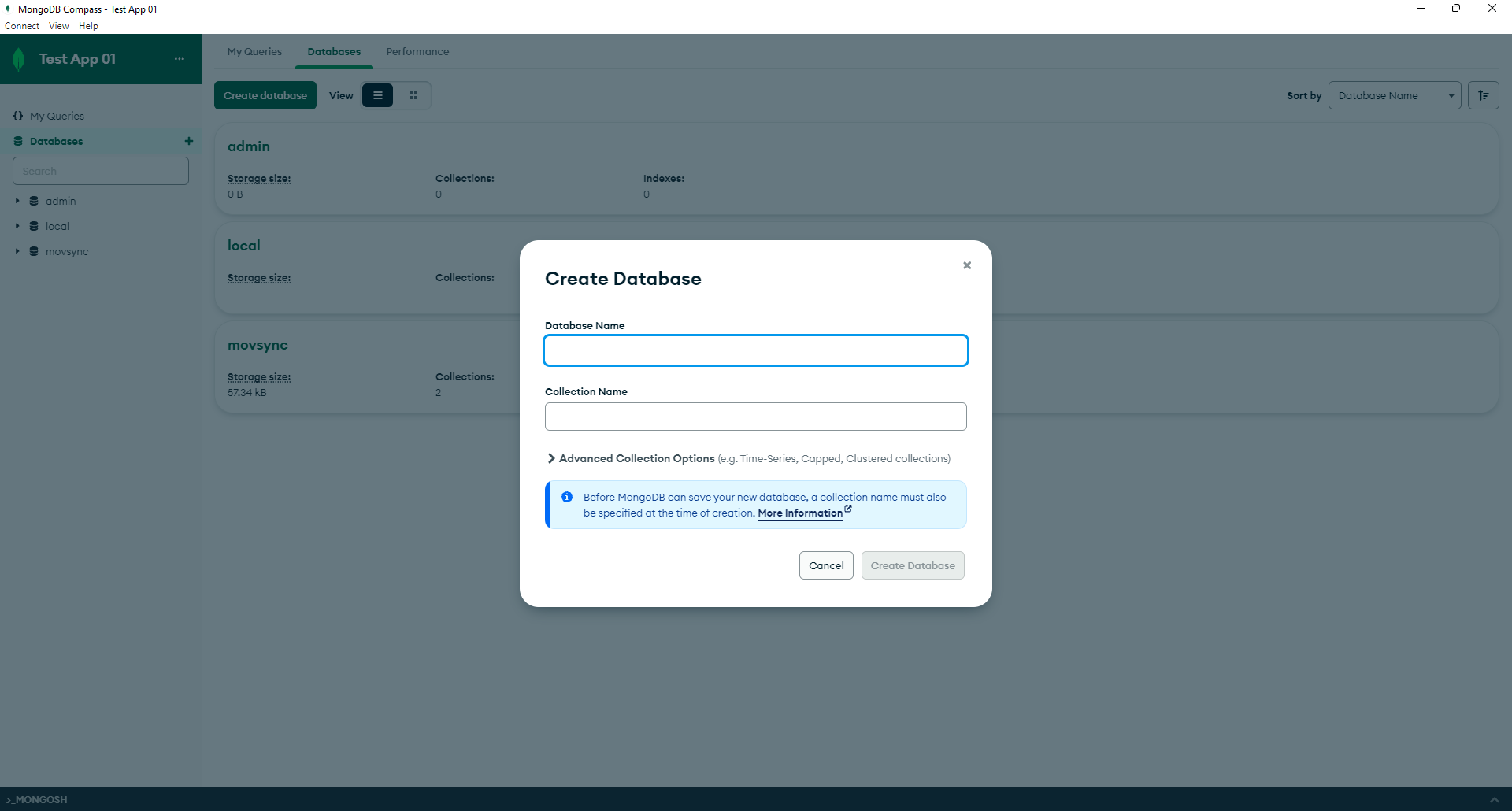
Task: Restore down the MongoDB Compass window
Action: click(1456, 9)
